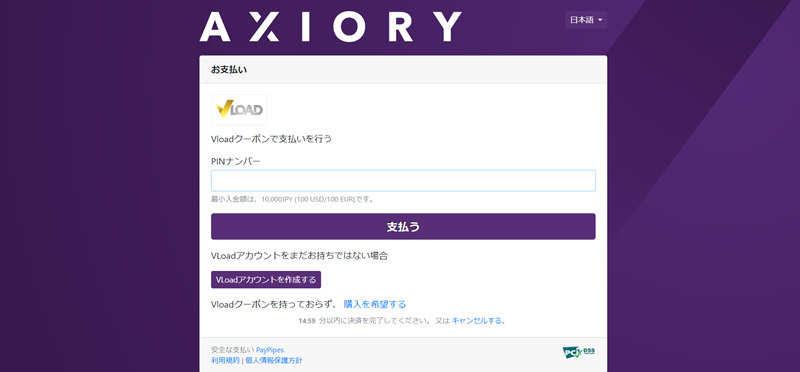Click the VLoad logo image
800x372 pixels.
(239, 110)
